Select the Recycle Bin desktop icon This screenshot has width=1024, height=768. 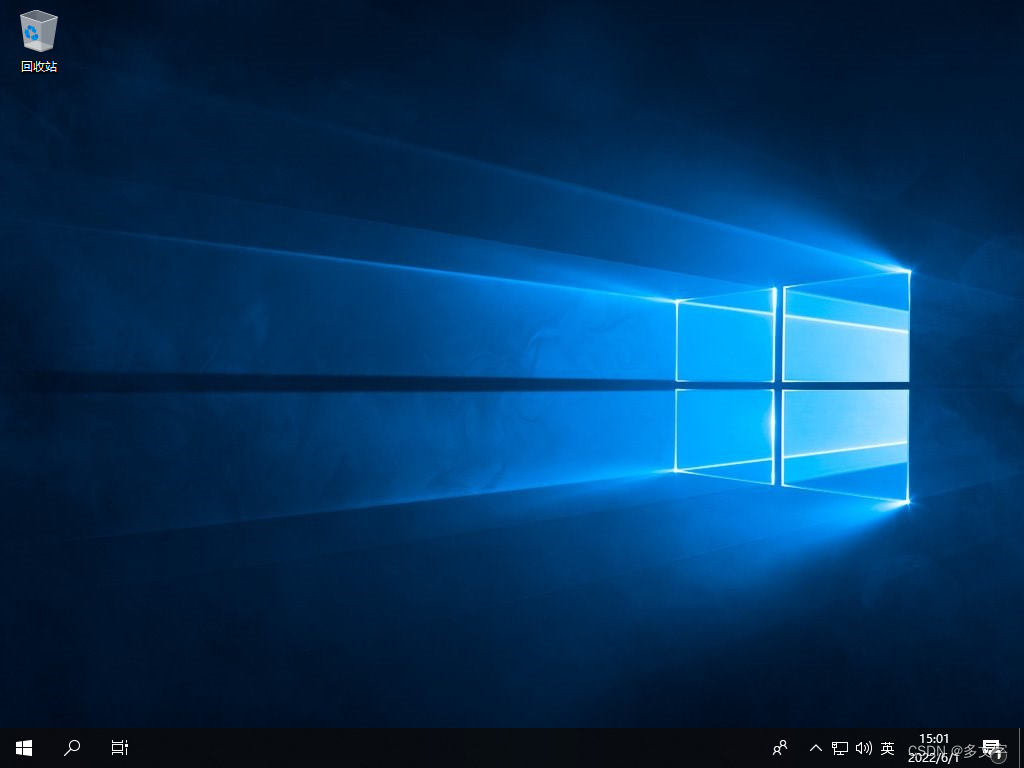pyautogui.click(x=39, y=40)
